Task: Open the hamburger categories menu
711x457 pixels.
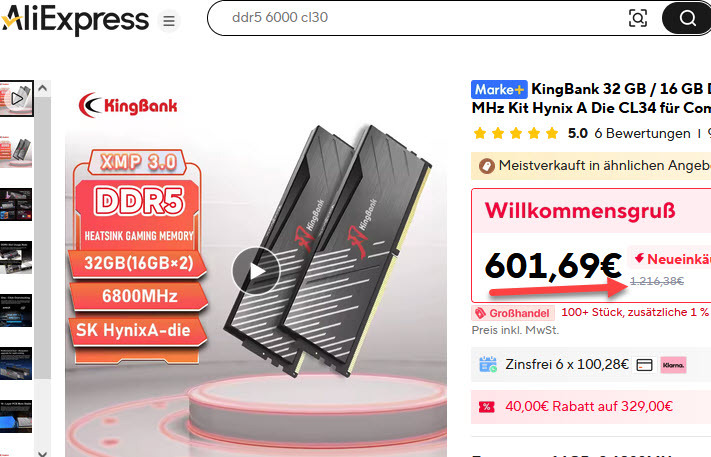Action: [x=169, y=21]
